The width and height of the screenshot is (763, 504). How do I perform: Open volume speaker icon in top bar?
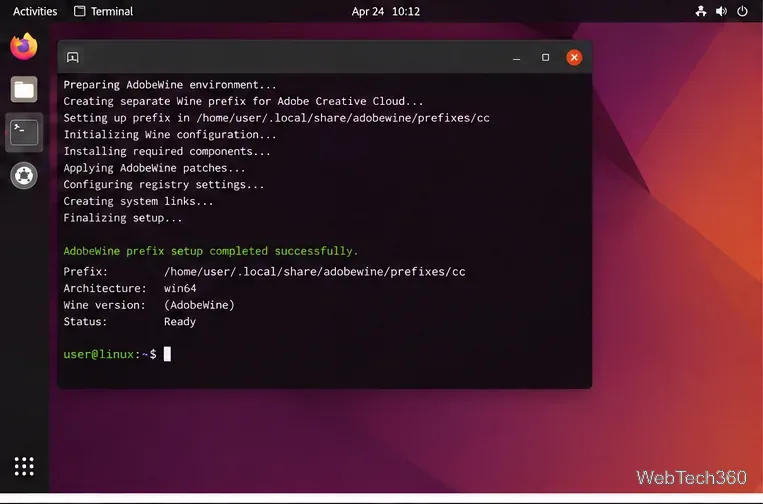721,11
